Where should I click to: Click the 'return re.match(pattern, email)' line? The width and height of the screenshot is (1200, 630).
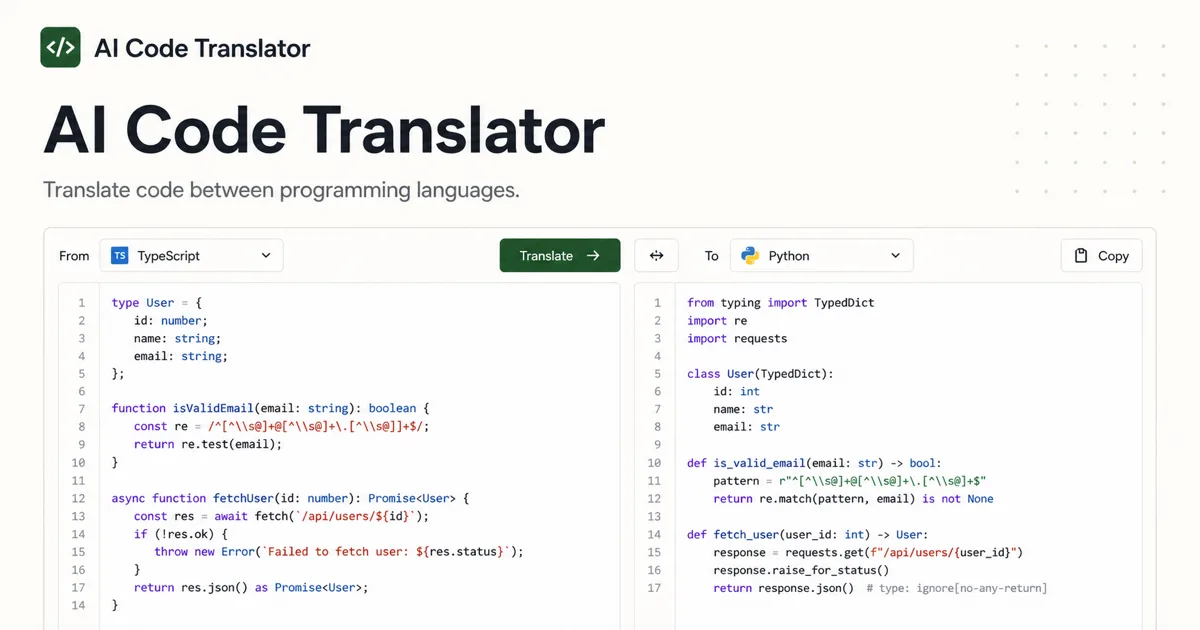pyautogui.click(x=853, y=499)
